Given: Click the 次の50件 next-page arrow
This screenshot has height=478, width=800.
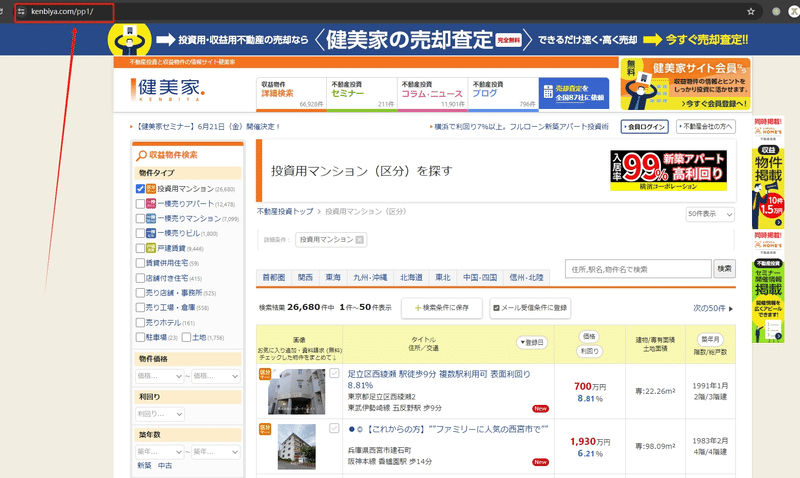Looking at the screenshot, I should (x=731, y=309).
